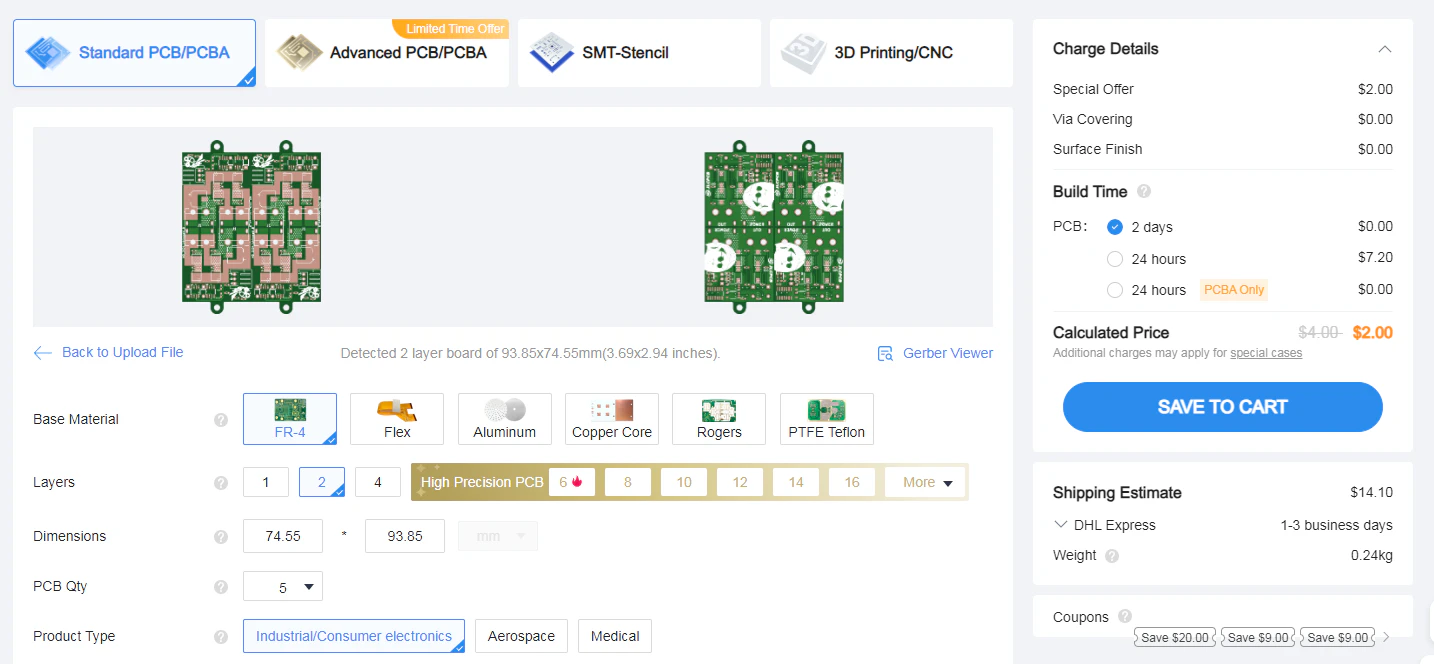This screenshot has width=1434, height=664.
Task: Switch to the 3D Printing/CNC tab
Action: 891,53
